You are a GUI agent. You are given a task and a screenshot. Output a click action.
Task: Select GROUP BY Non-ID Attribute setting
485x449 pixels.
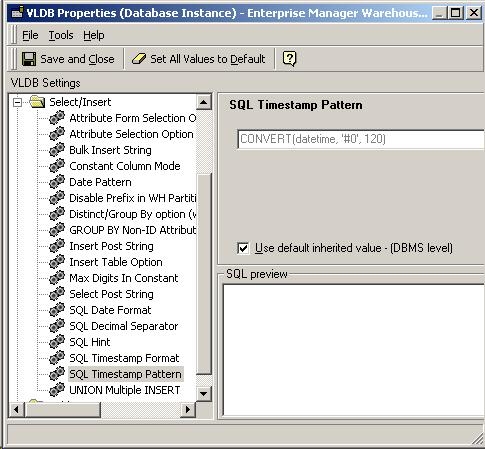133,230
